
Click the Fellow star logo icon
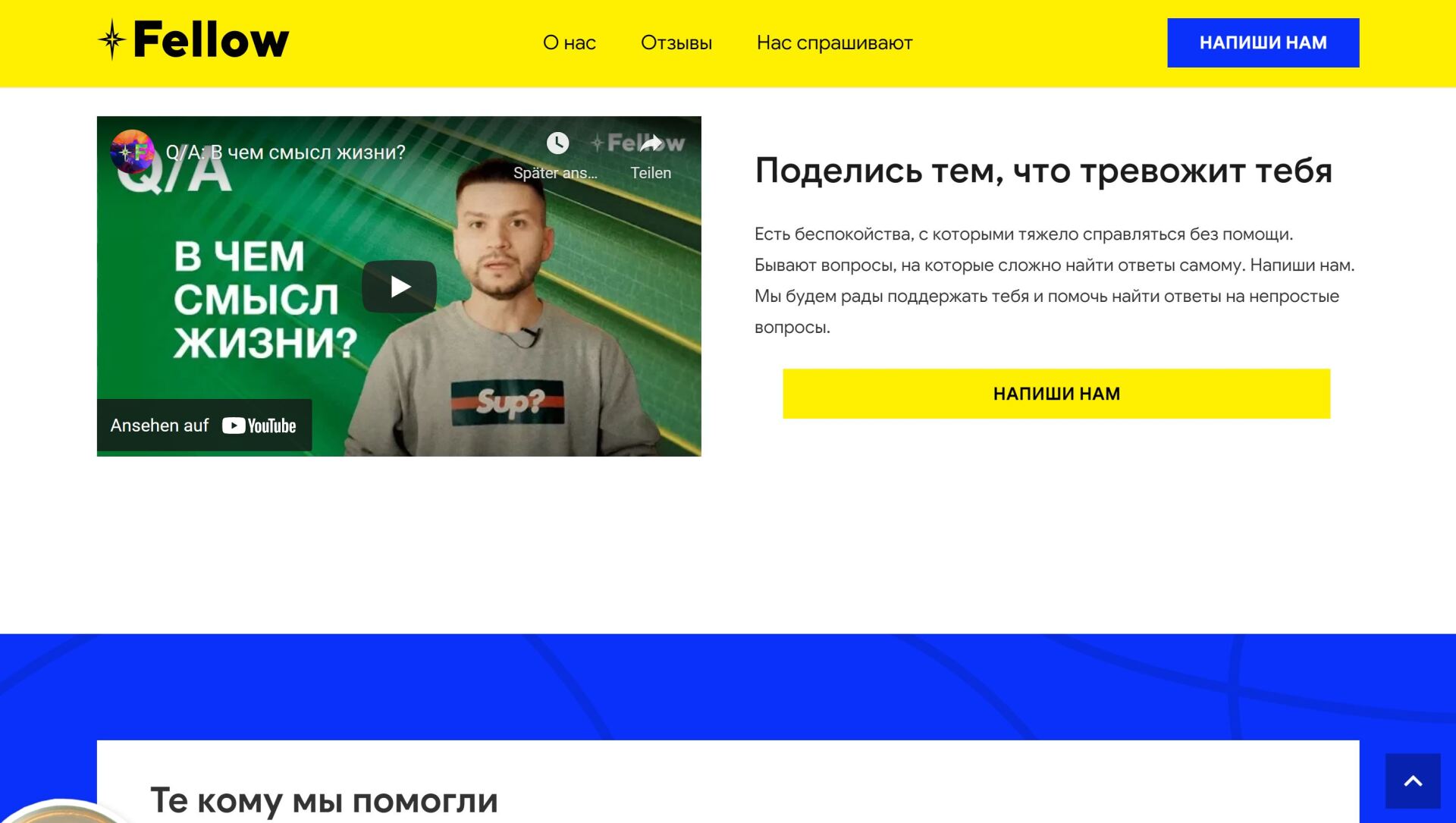(x=112, y=39)
